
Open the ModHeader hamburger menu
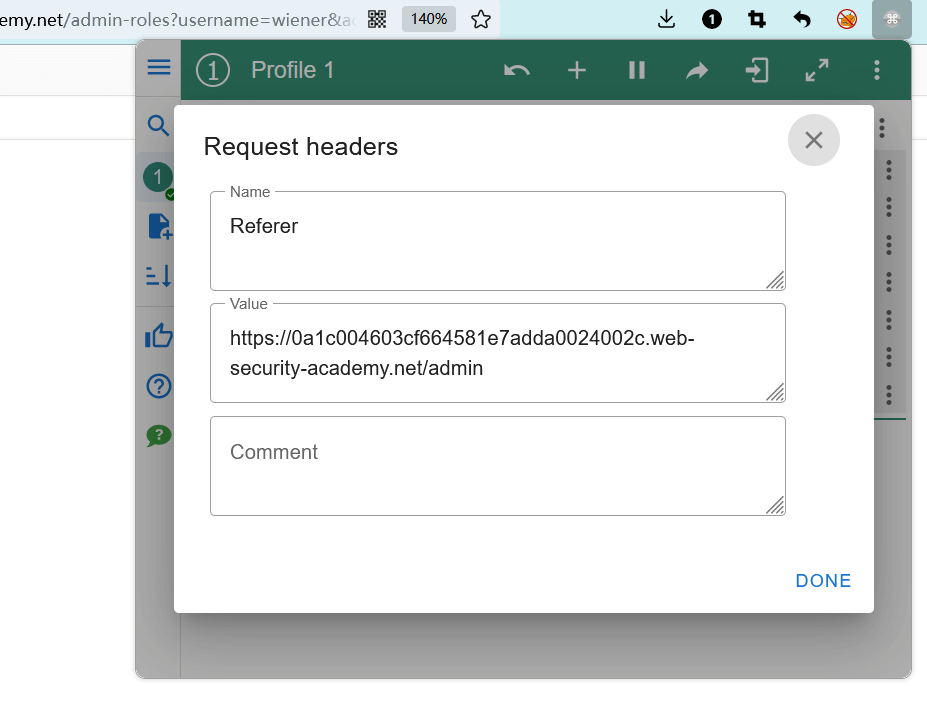click(159, 68)
